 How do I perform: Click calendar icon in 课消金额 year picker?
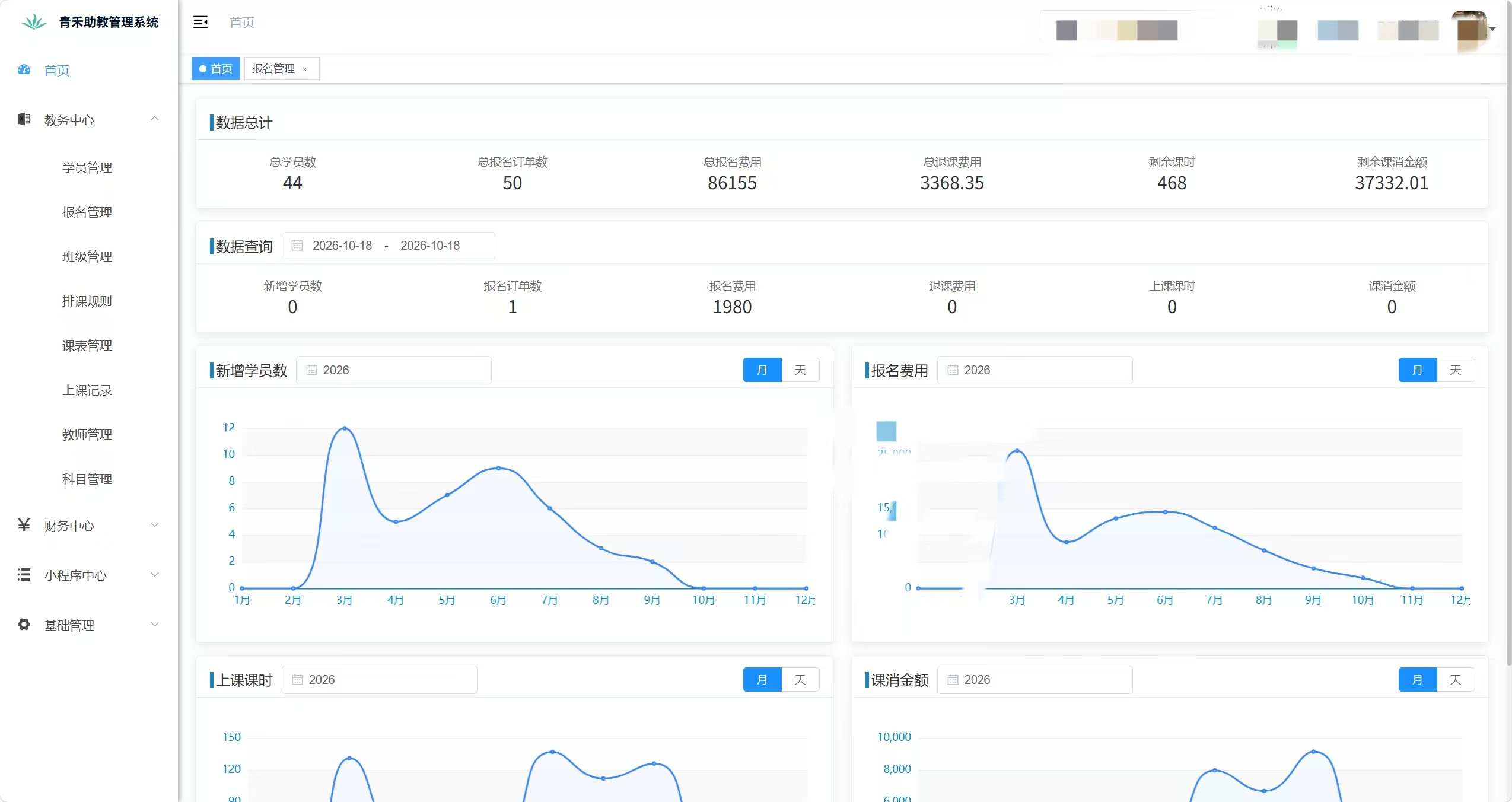[953, 680]
